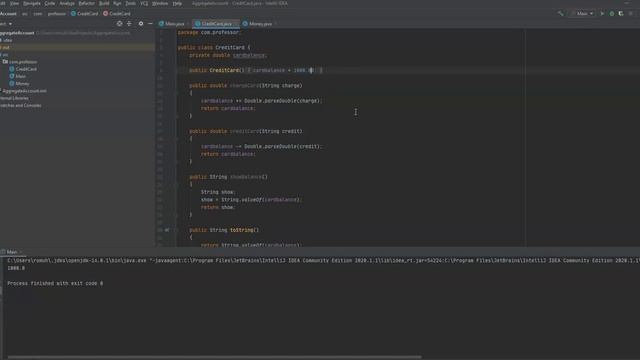
Task: Click the 'private double cardbalance' field line
Action: click(x=228, y=55)
